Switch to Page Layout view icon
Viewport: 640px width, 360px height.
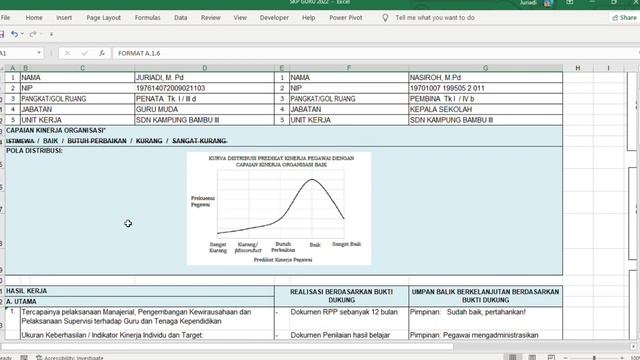(532, 358)
